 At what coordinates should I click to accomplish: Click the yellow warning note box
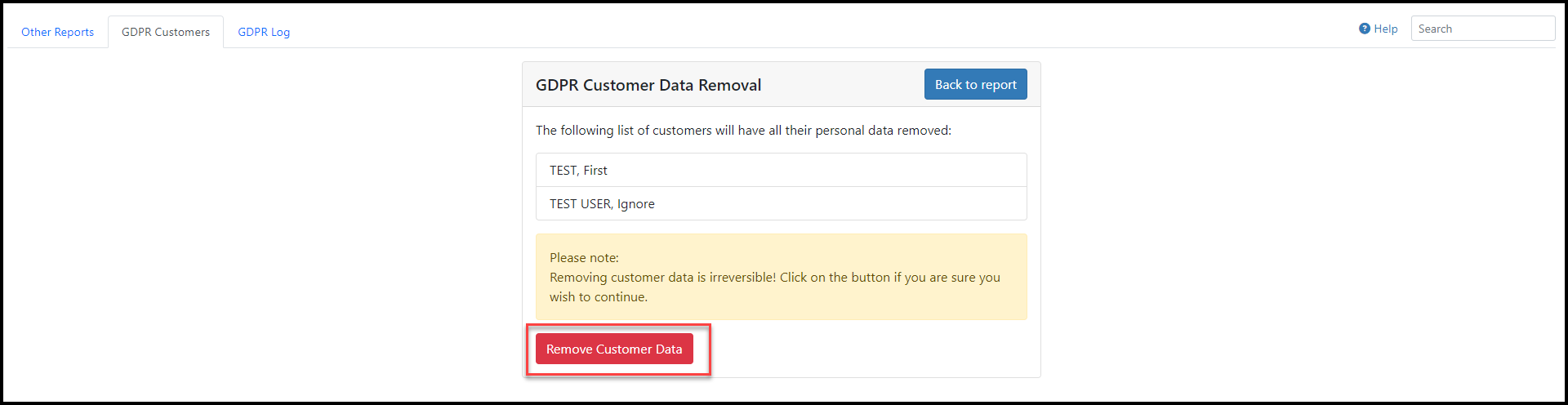point(782,277)
